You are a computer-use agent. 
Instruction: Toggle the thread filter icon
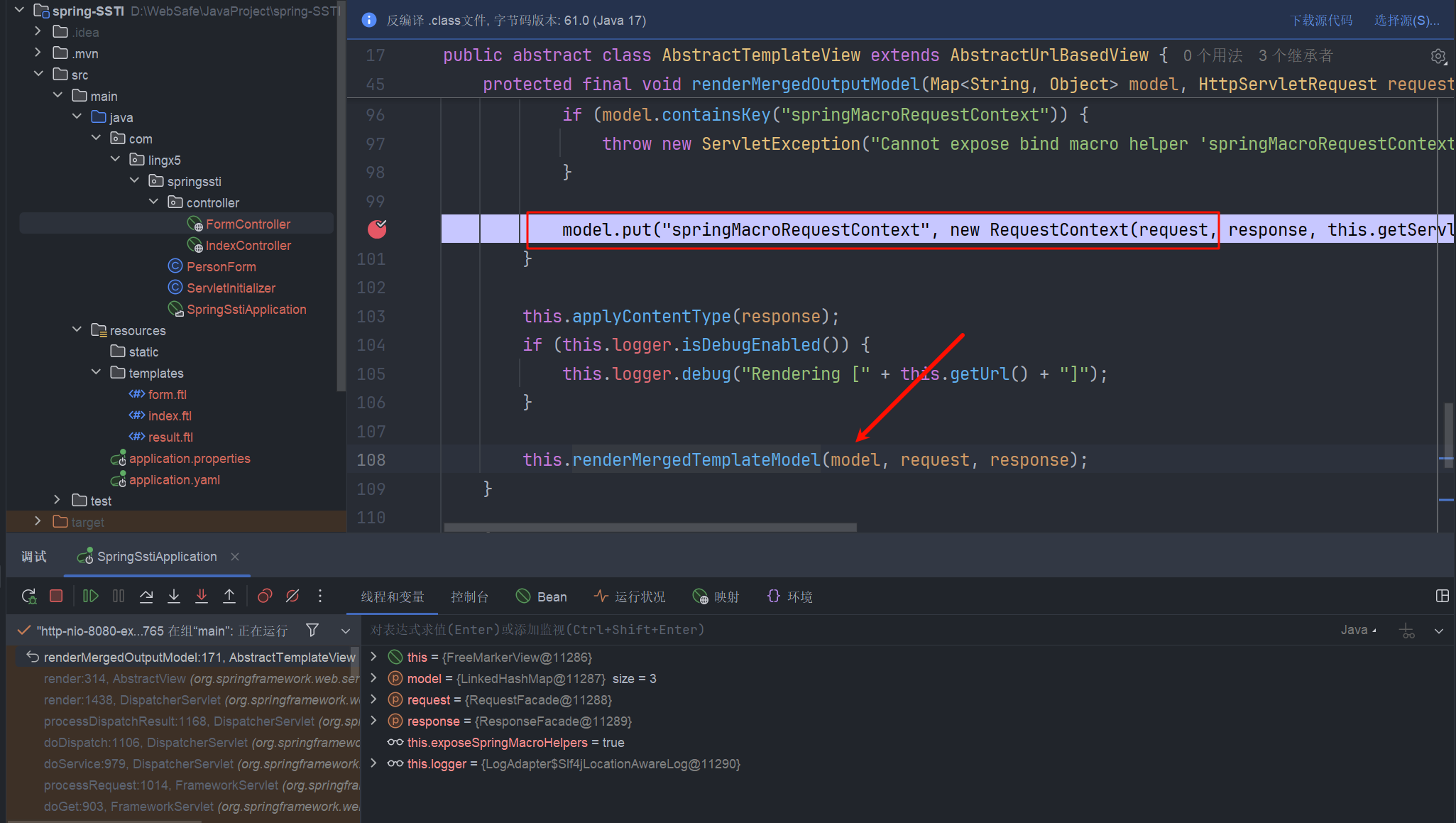click(312, 630)
